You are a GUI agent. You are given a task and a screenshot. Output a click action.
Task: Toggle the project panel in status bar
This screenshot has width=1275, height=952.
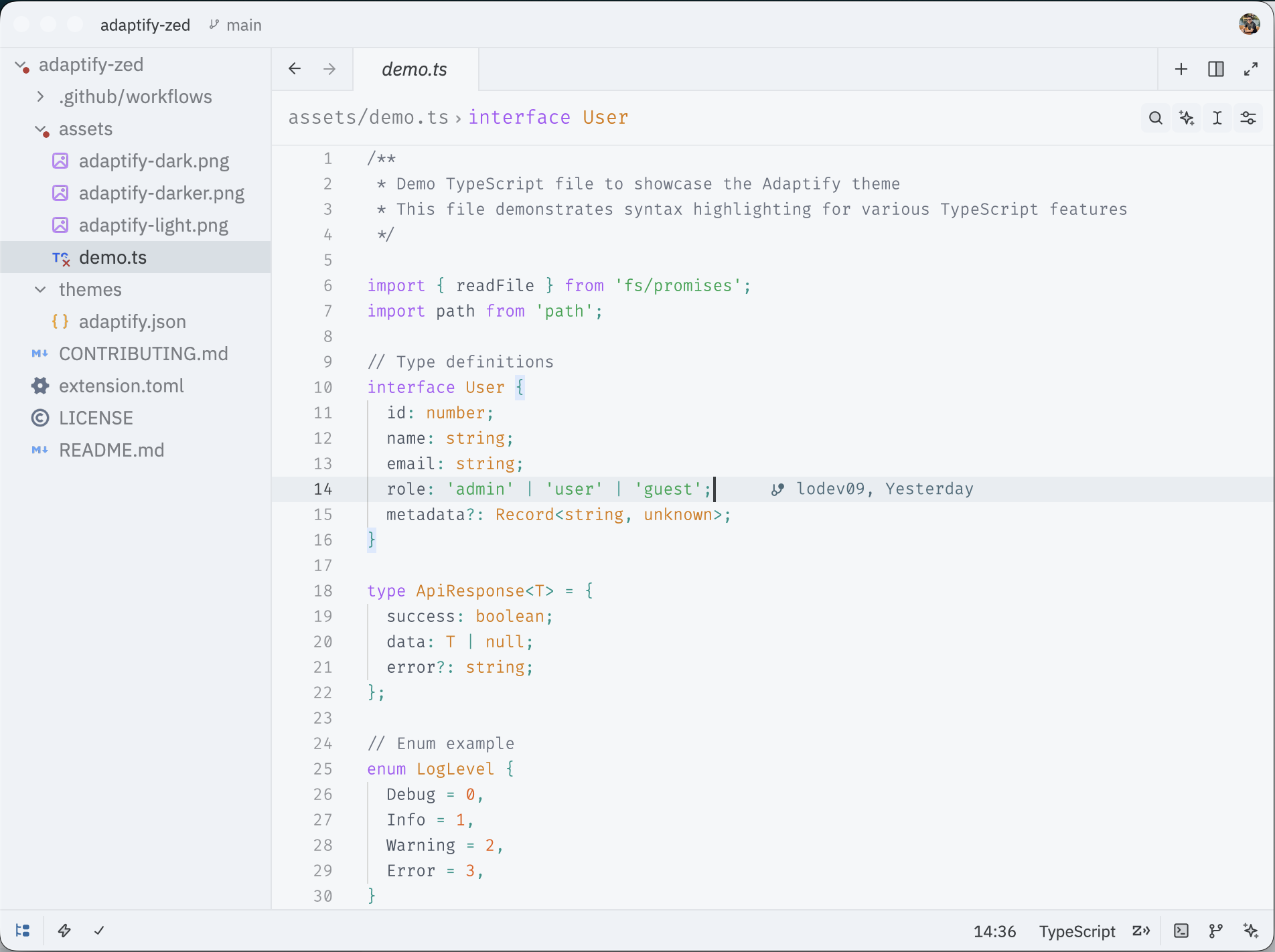tap(23, 931)
